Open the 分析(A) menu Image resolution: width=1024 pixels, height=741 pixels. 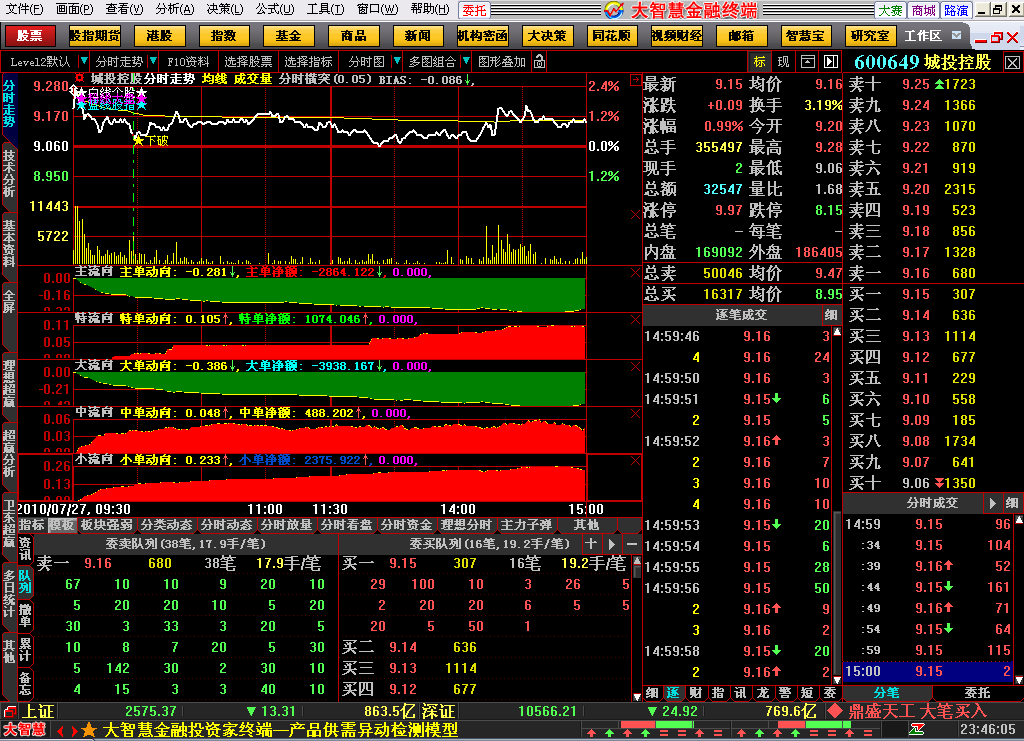(175, 9)
